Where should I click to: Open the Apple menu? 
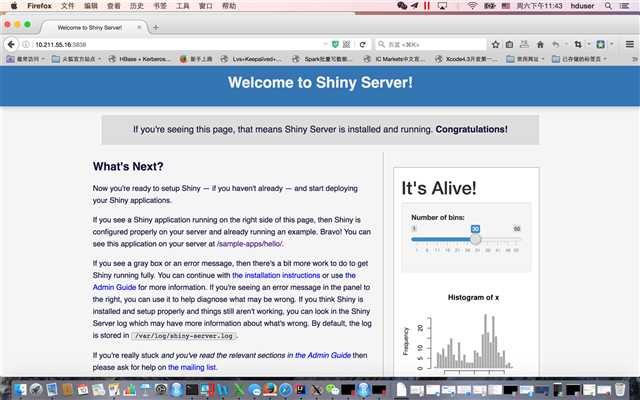tap(14, 6)
